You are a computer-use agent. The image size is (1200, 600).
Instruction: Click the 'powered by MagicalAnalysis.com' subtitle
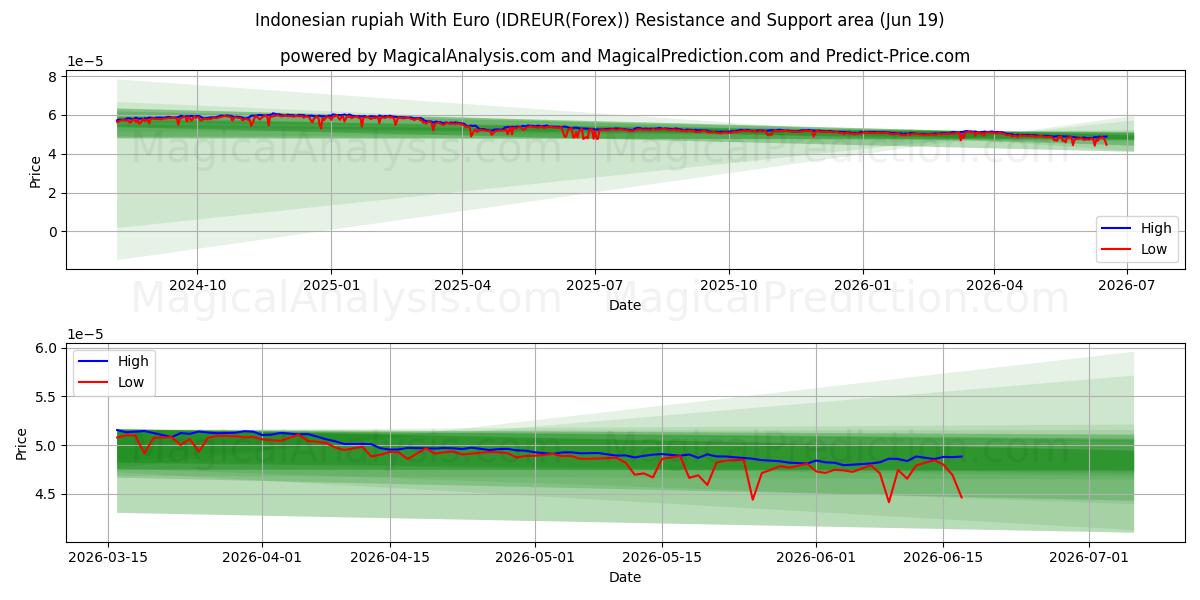click(625, 56)
